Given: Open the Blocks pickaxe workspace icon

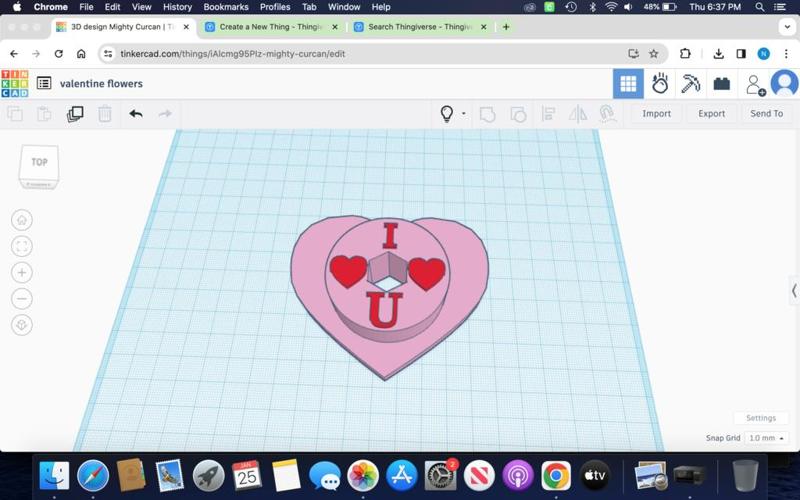Looking at the screenshot, I should click(x=690, y=84).
